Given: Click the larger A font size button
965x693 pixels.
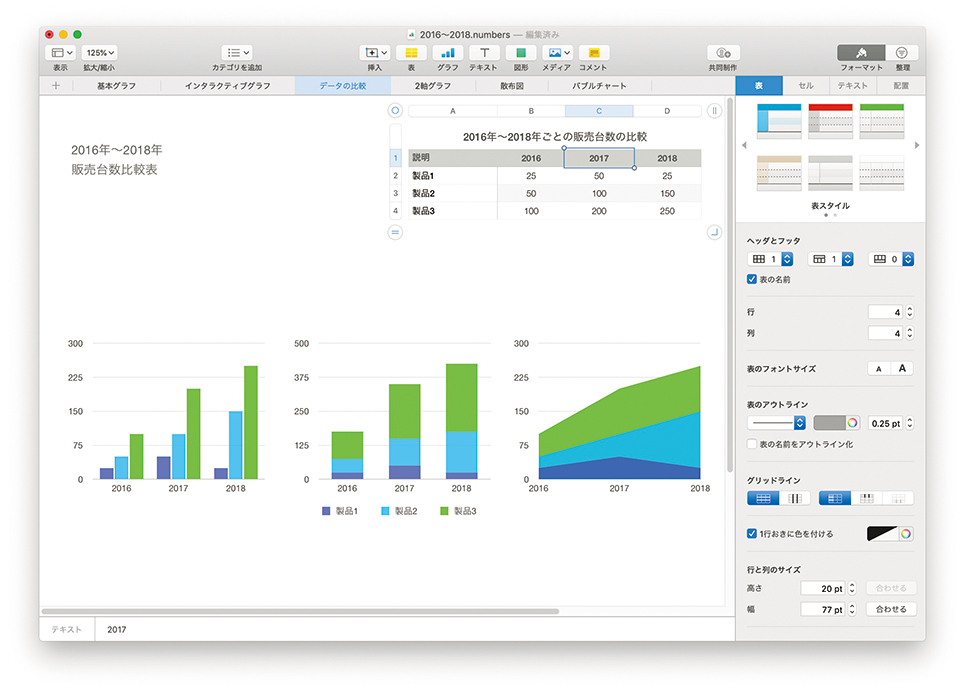Looking at the screenshot, I should (902, 369).
